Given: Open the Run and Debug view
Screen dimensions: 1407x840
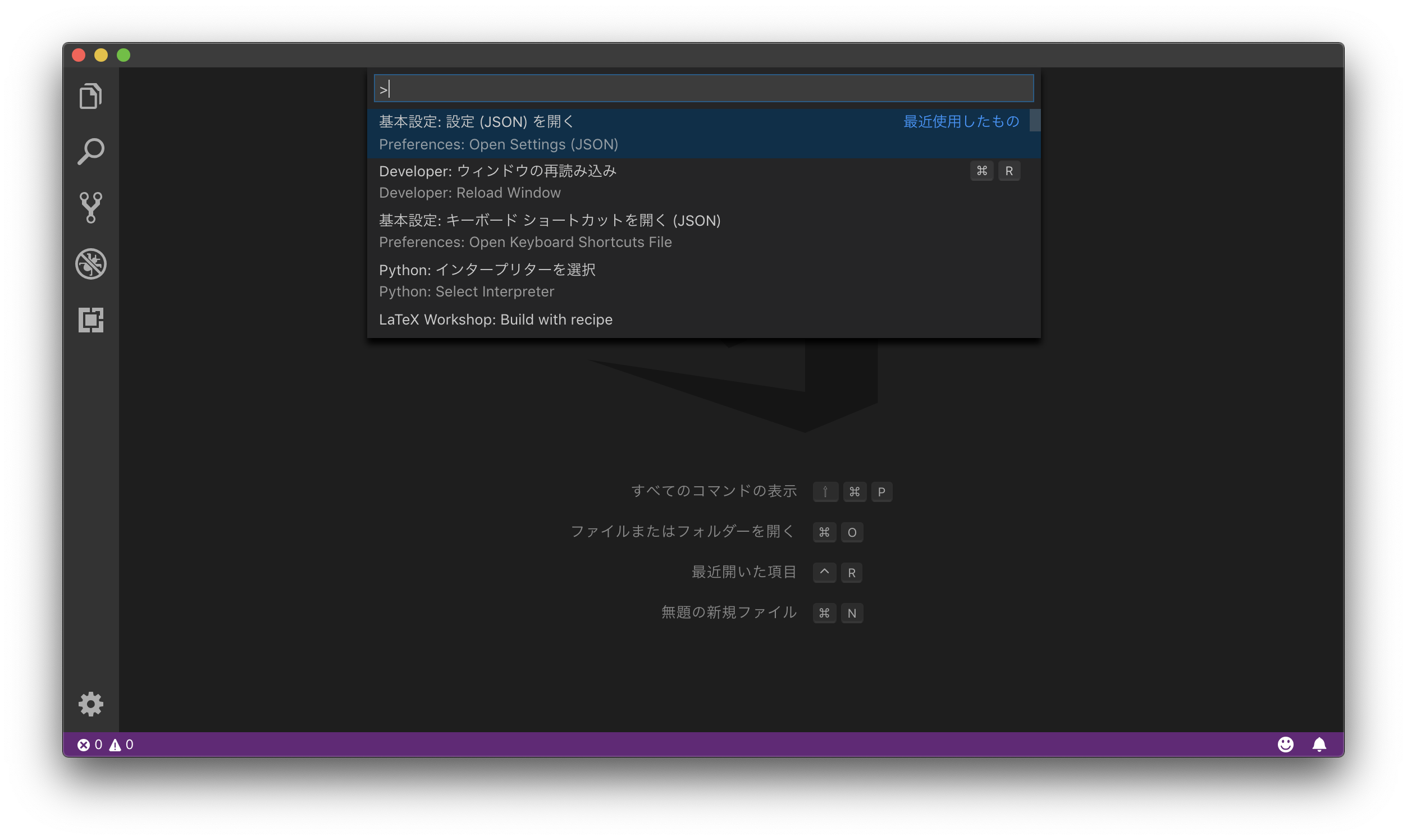Looking at the screenshot, I should tap(90, 264).
